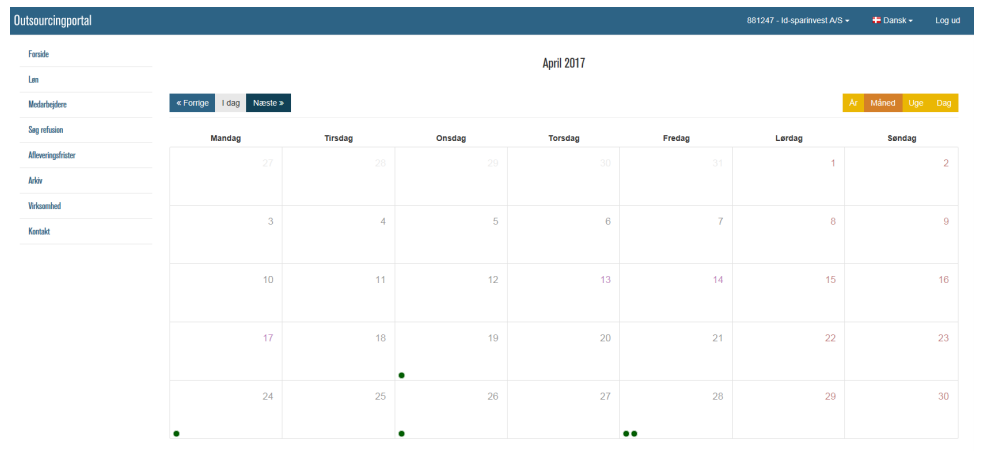The image size is (983, 476).
Task: Select day 23 in the calendar
Action: point(944,338)
